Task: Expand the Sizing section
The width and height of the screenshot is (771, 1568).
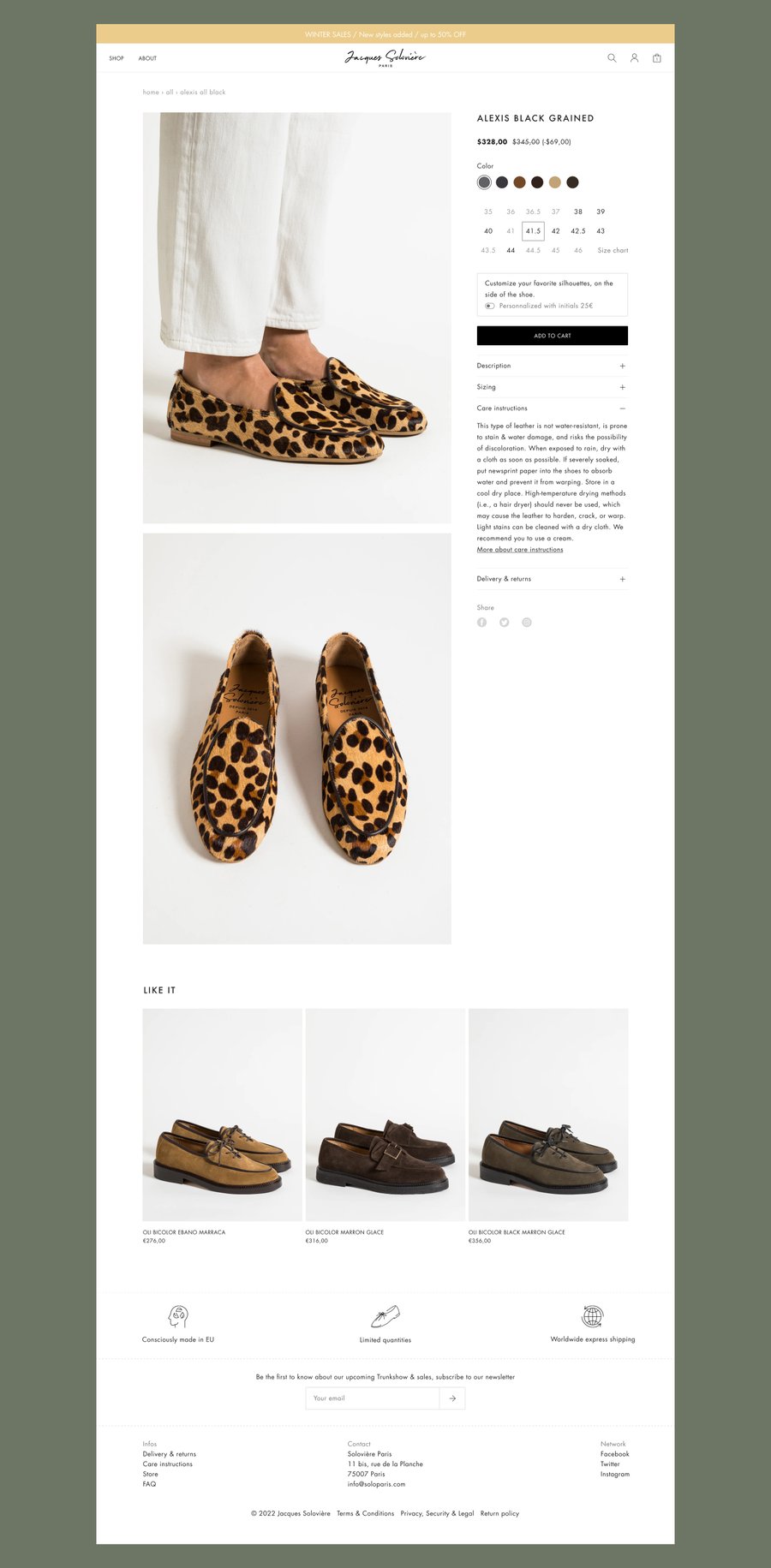Action: [552, 387]
